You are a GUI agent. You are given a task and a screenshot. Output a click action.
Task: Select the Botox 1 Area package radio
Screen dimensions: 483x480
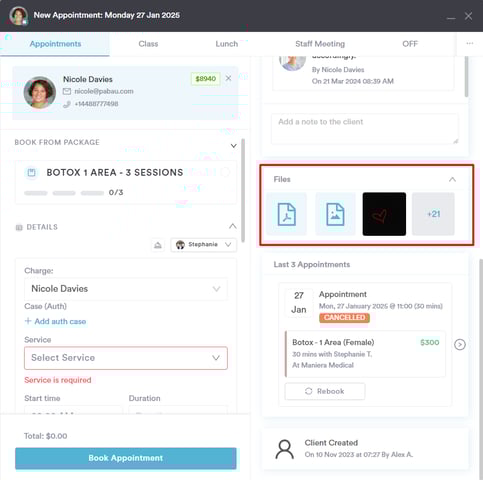pyautogui.click(x=226, y=172)
